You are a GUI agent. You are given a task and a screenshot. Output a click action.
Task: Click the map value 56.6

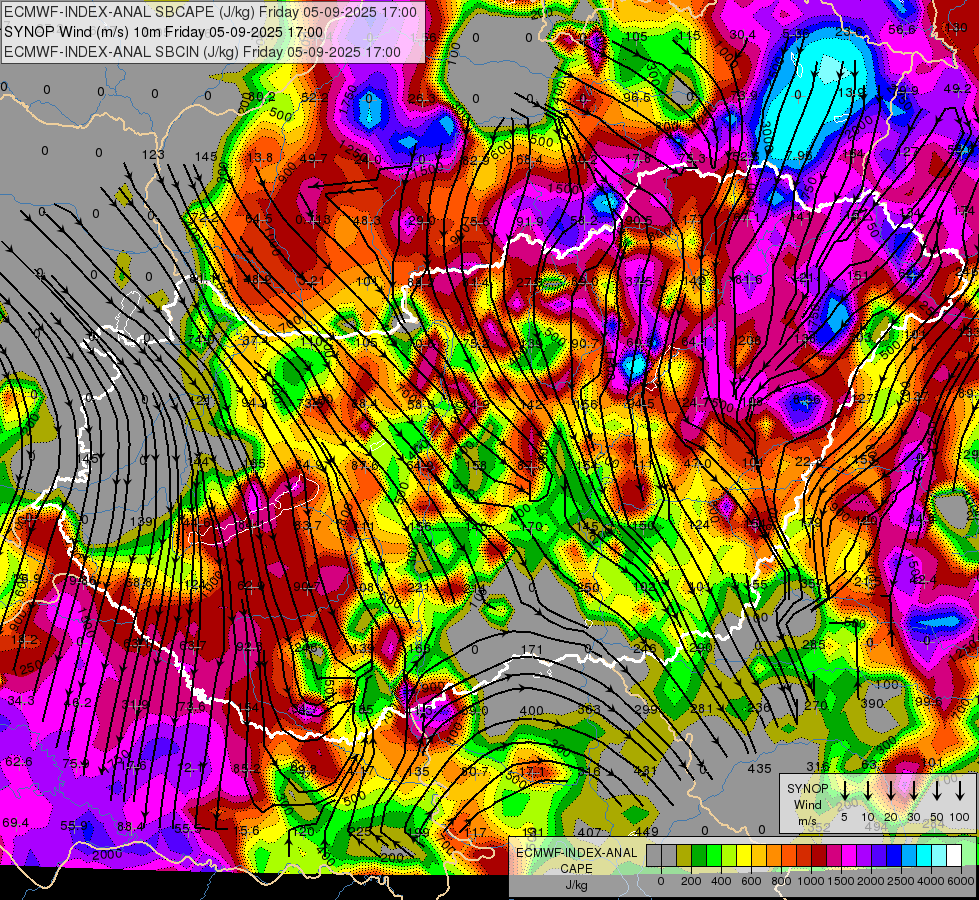click(x=902, y=29)
